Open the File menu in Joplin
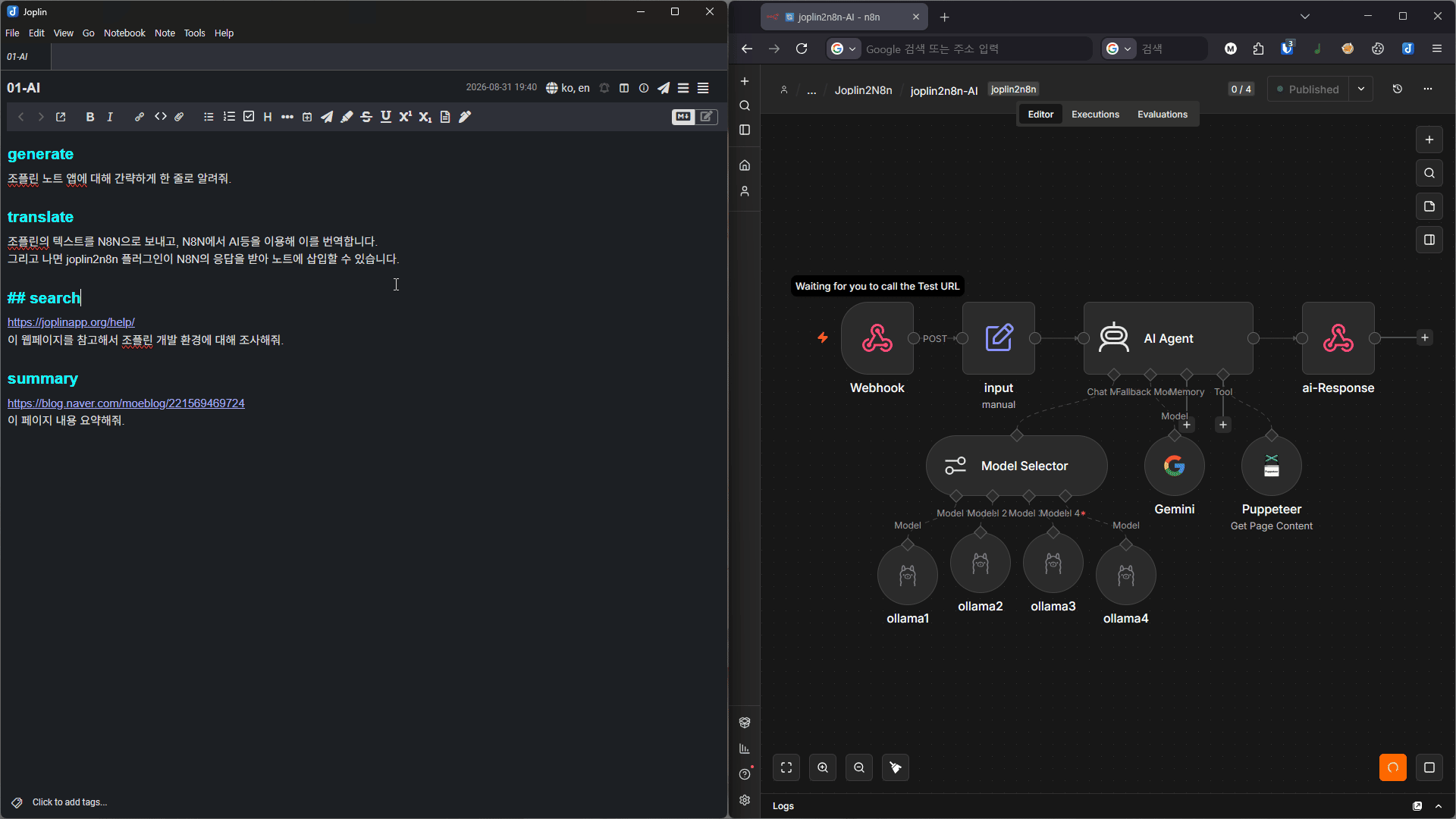The image size is (1456, 819). point(12,33)
